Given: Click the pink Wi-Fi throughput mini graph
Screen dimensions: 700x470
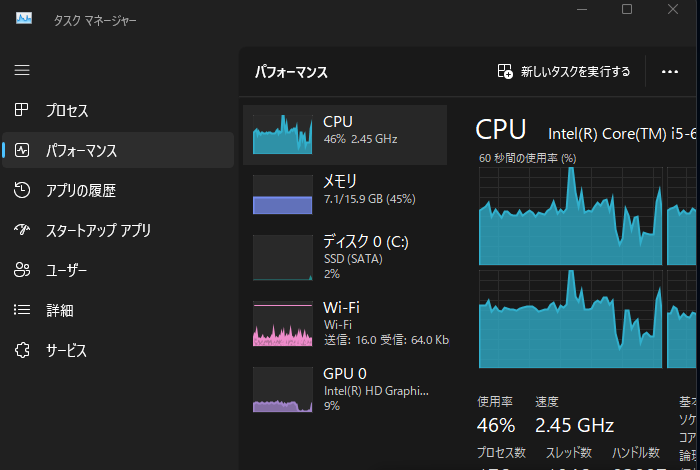Looking at the screenshot, I should coord(282,324).
